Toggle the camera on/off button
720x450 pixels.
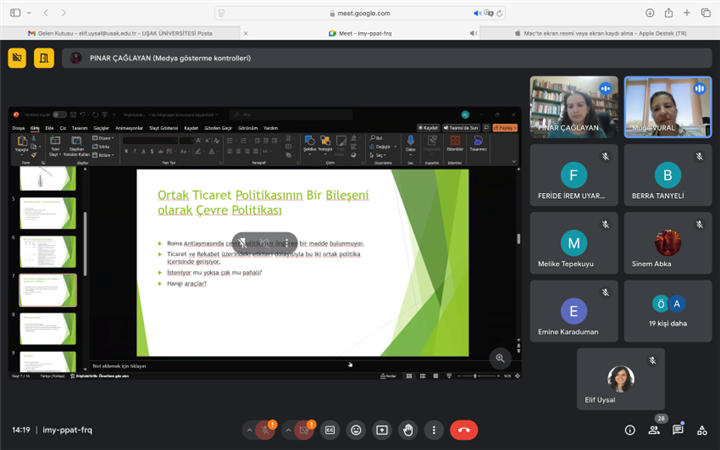(x=304, y=430)
